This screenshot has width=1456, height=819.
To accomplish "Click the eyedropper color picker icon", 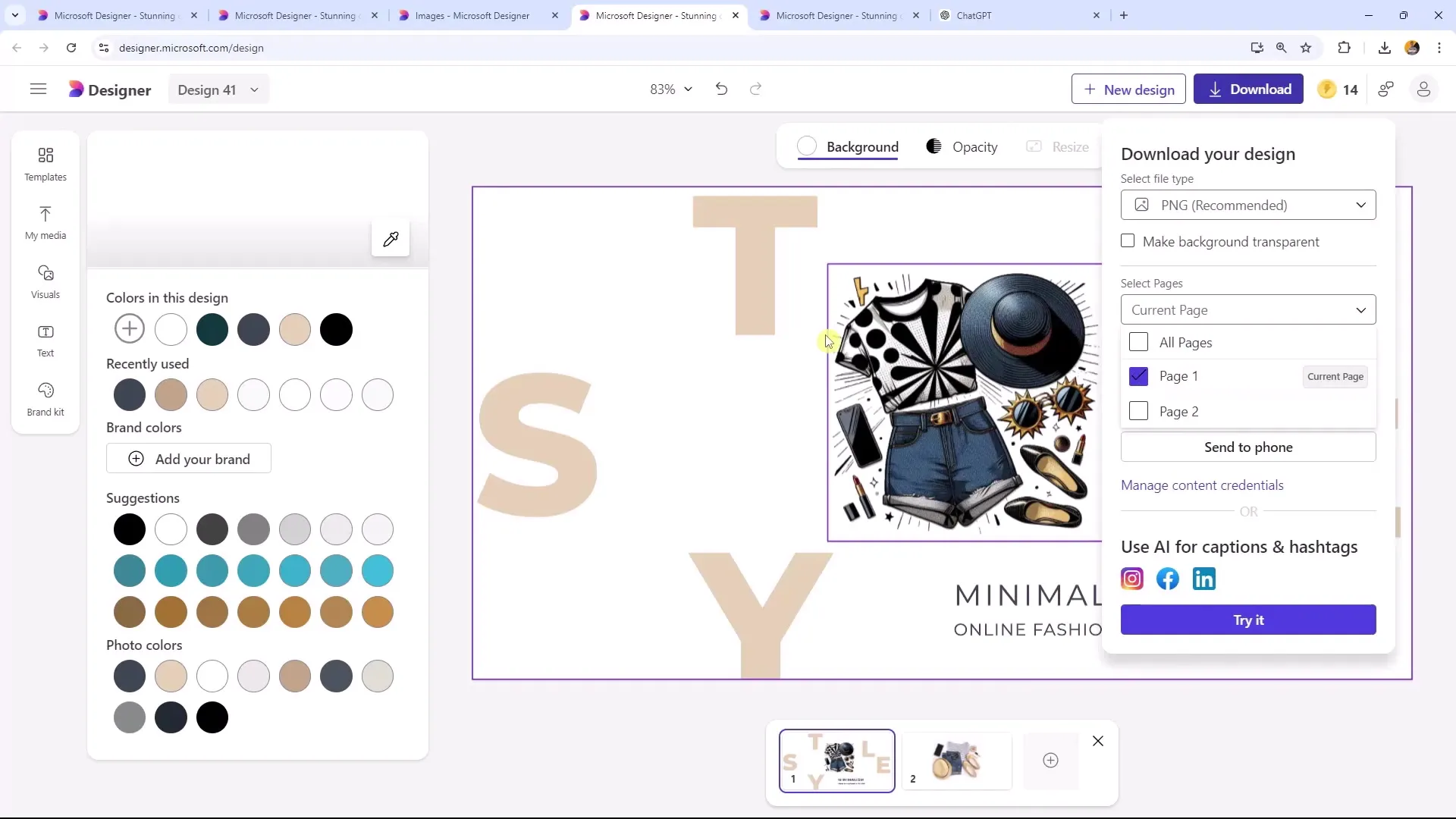I will (390, 238).
